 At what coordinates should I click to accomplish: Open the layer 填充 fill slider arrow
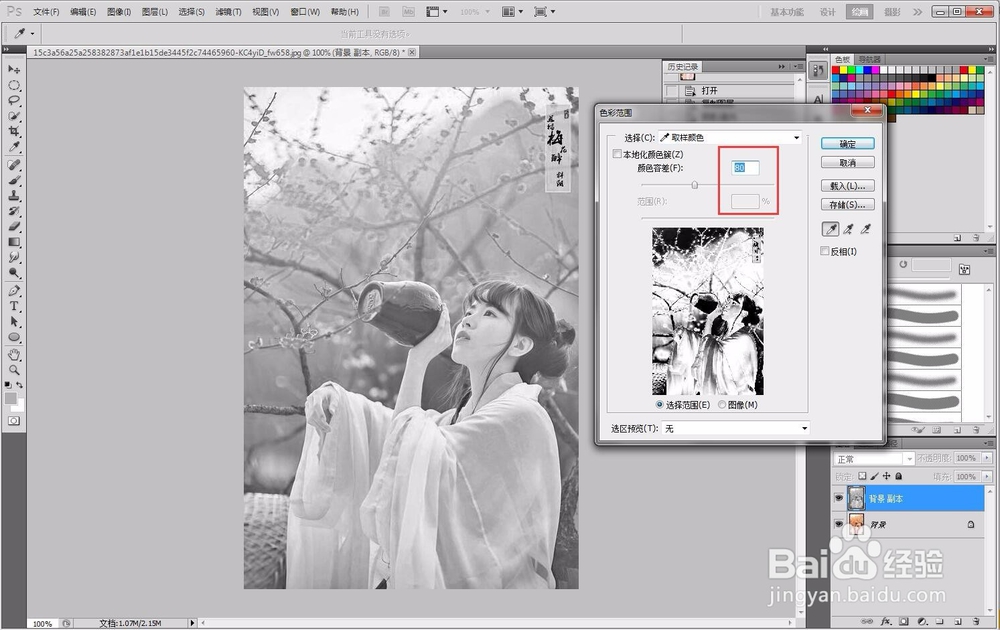tap(987, 476)
